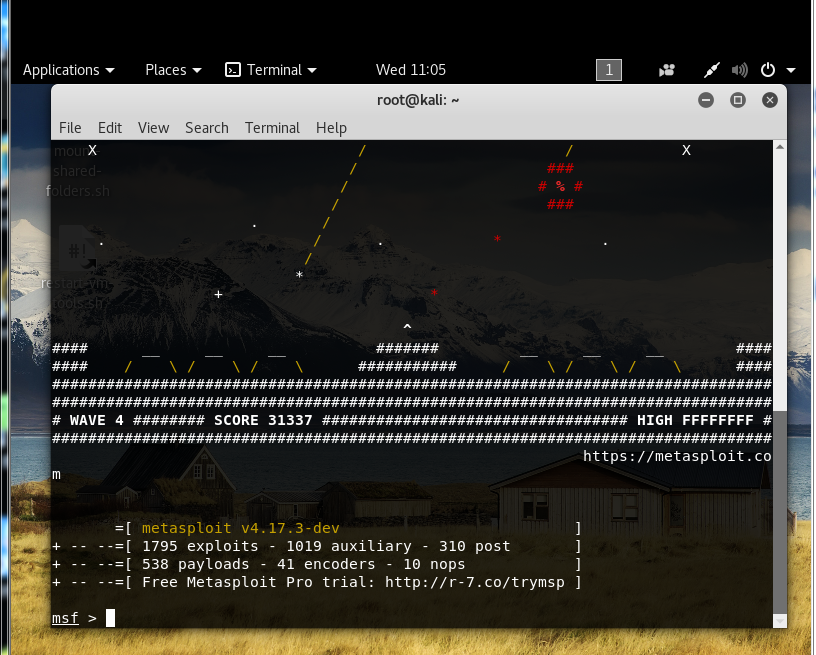Screen dimensions: 816x655
Task: Open the Help menu in terminal
Action: pos(331,128)
